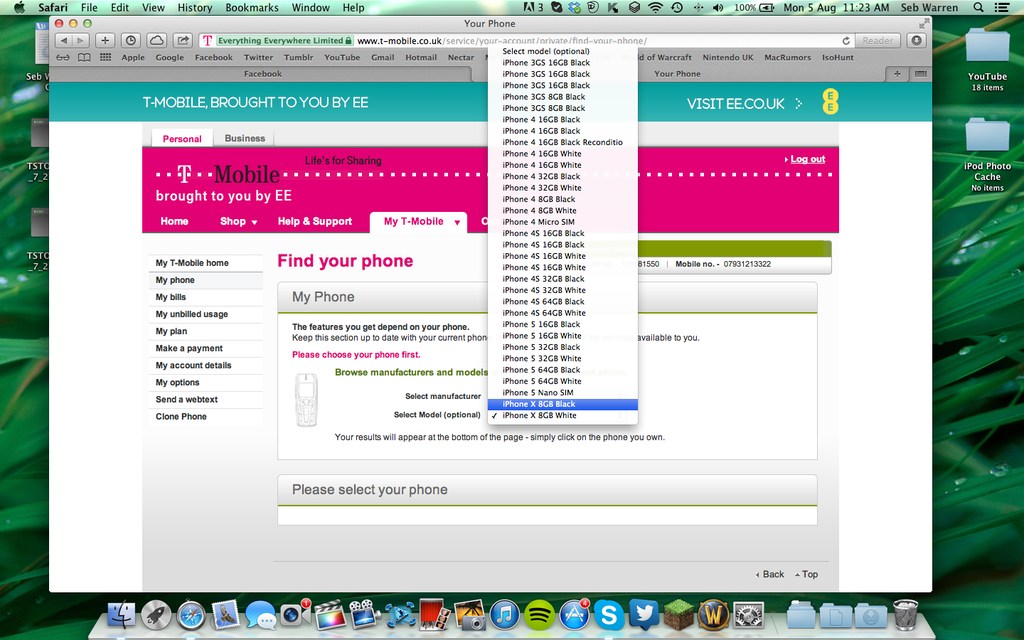Click the Share toolbar button
This screenshot has height=640, width=1024.
pyautogui.click(x=183, y=40)
